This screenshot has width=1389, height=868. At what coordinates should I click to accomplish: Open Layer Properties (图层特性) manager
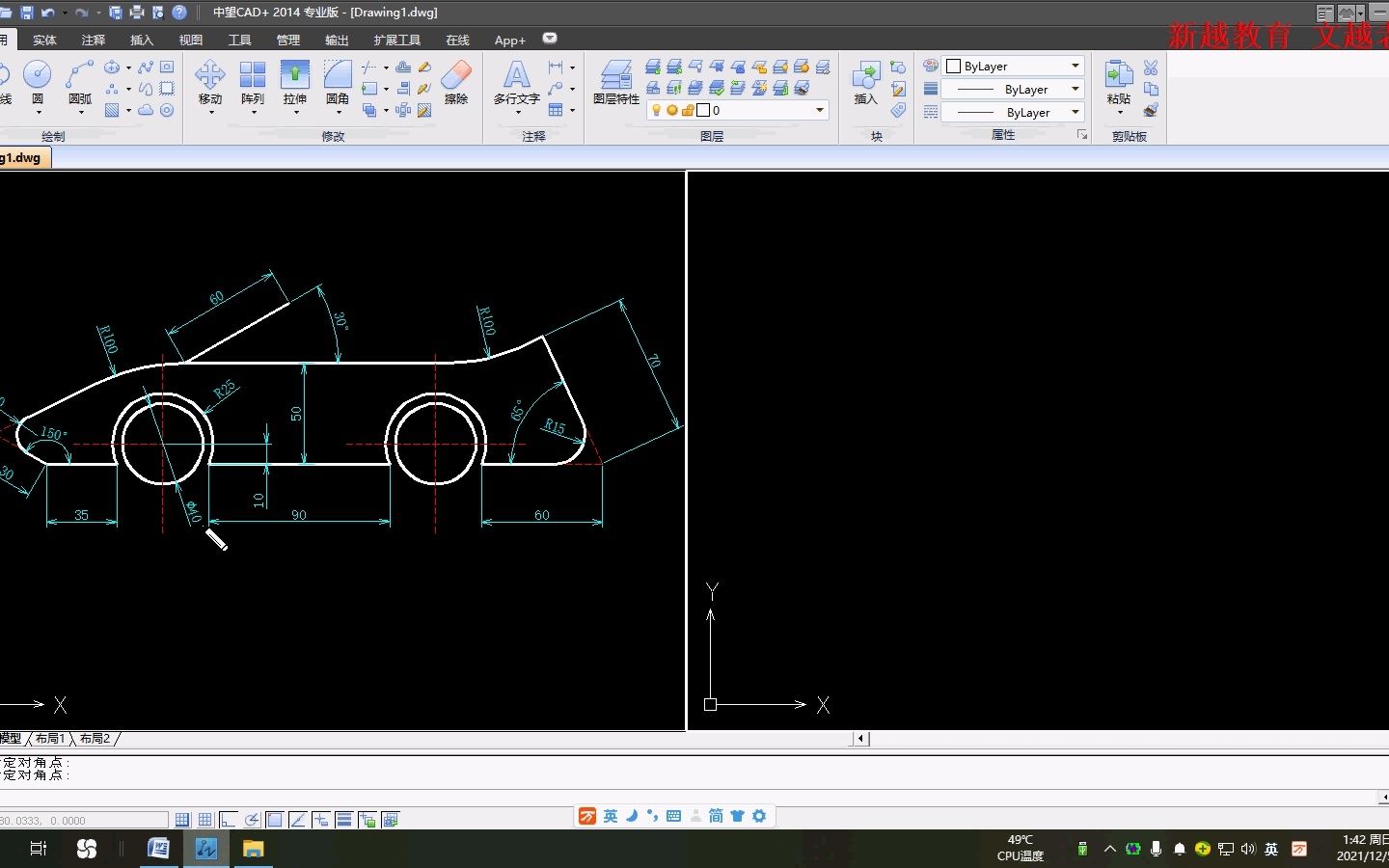[x=615, y=75]
